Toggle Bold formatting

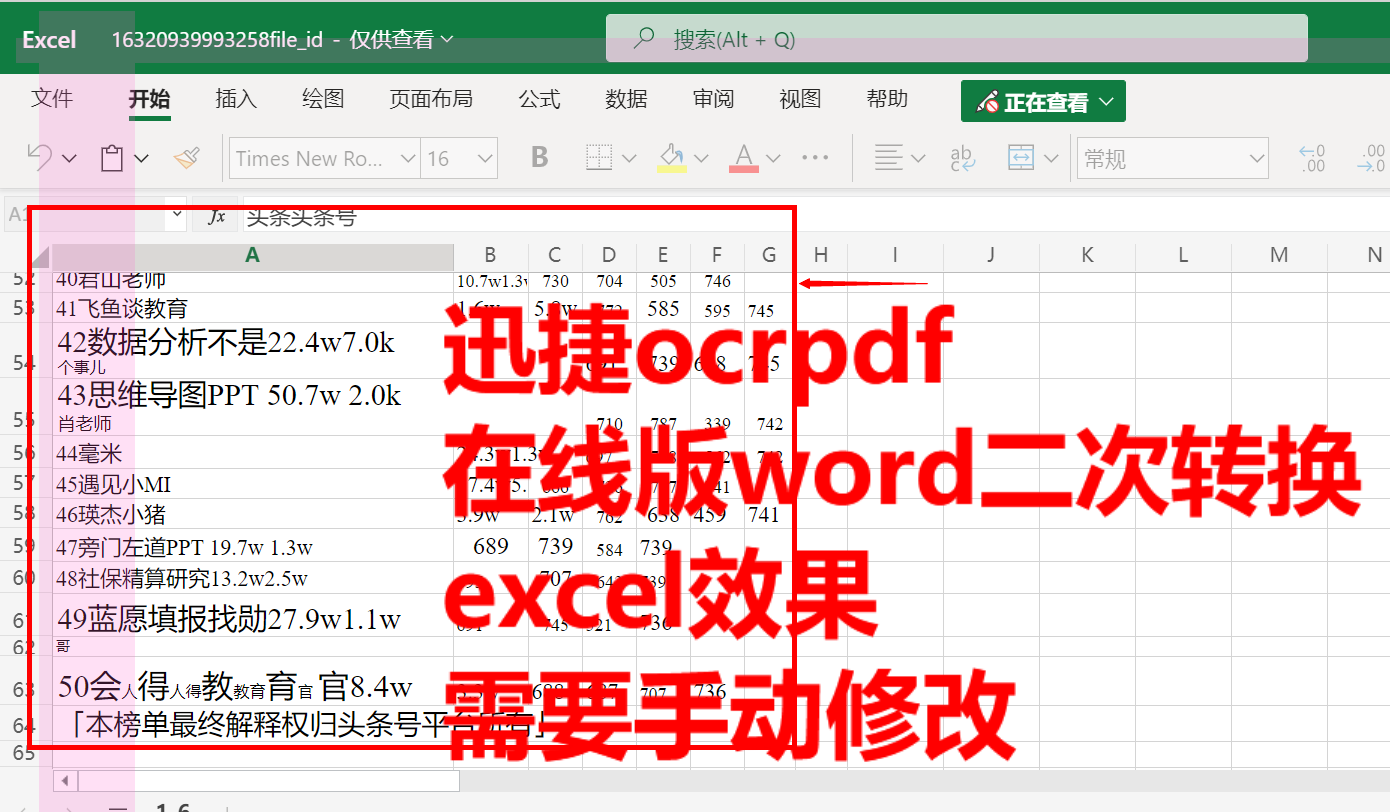point(540,157)
